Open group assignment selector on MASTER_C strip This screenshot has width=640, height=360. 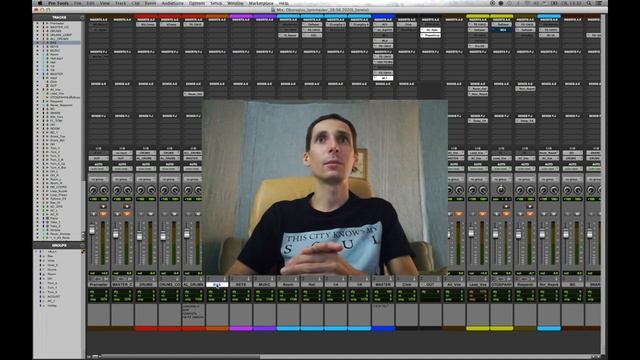click(122, 179)
